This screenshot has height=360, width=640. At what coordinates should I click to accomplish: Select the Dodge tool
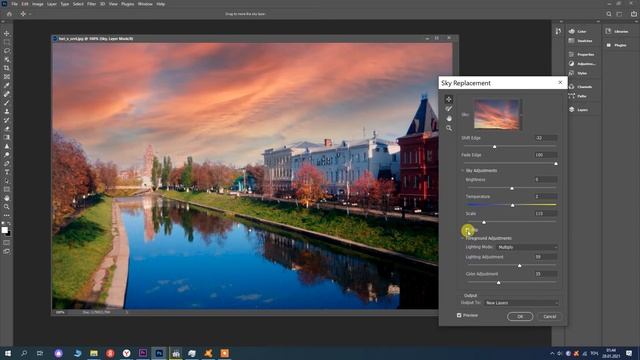click(7, 155)
